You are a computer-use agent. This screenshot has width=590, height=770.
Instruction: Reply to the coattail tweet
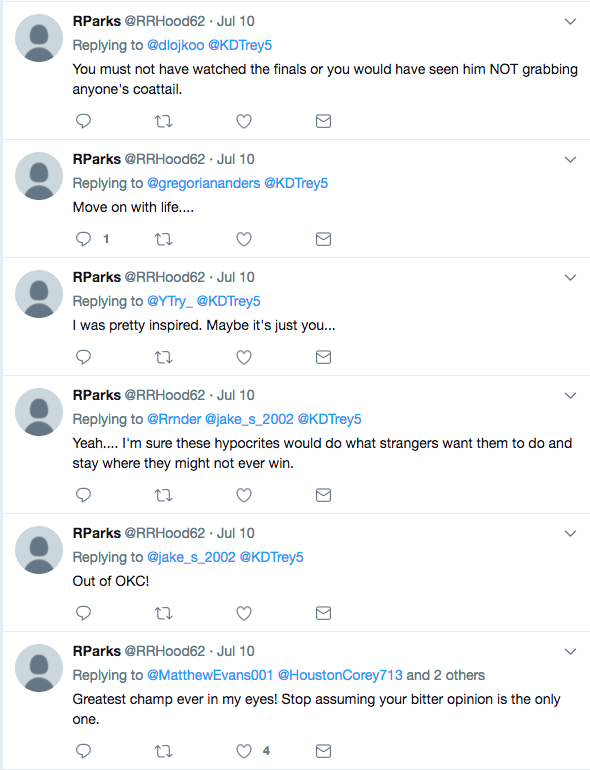[x=84, y=121]
